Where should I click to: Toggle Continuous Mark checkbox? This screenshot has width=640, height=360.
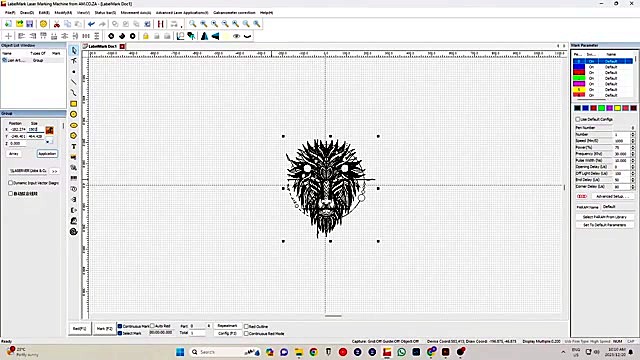120,326
